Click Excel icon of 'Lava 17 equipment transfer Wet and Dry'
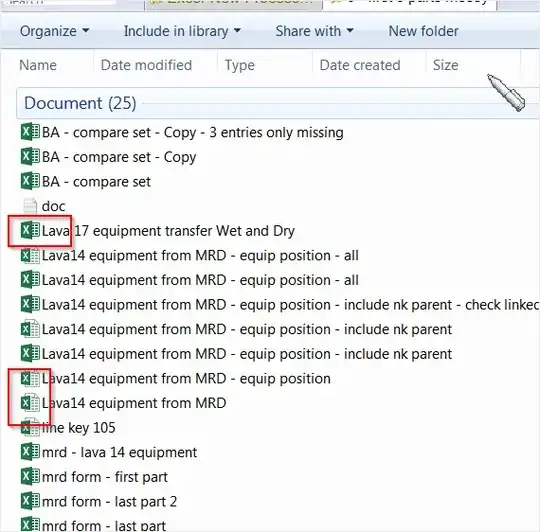 tap(30, 230)
